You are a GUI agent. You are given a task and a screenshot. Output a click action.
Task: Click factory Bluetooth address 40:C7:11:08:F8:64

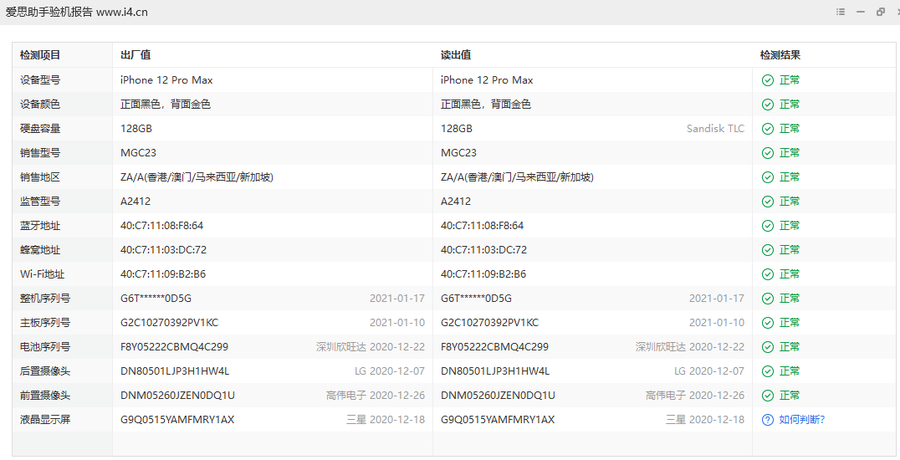(162, 226)
